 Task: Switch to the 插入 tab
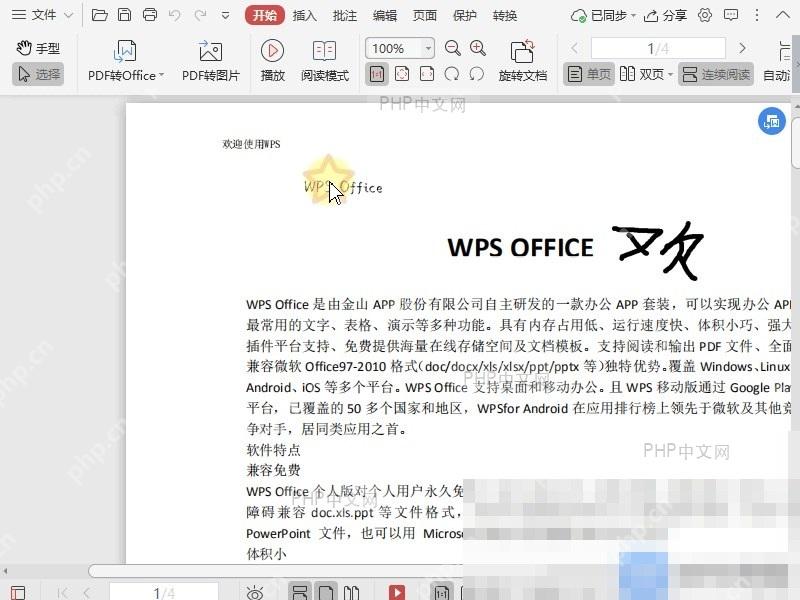[305, 16]
